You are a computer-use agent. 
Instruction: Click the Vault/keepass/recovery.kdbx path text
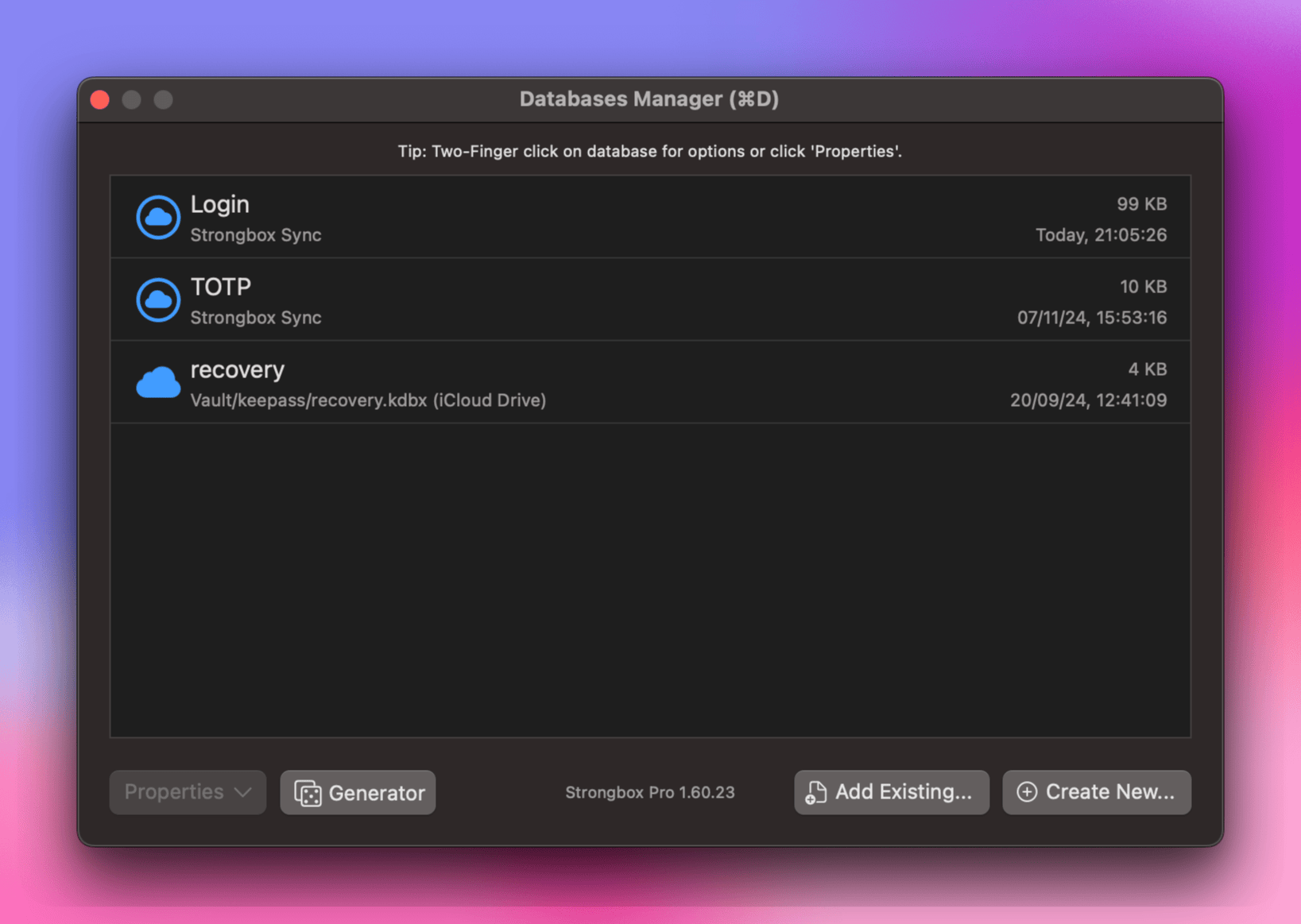tap(368, 400)
